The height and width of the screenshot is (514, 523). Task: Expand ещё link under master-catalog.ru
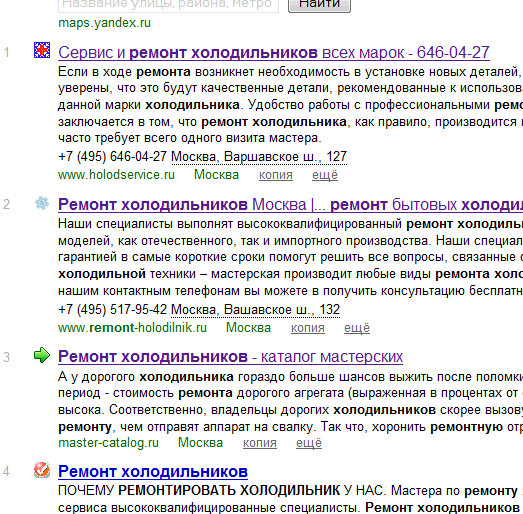pyautogui.click(x=309, y=443)
